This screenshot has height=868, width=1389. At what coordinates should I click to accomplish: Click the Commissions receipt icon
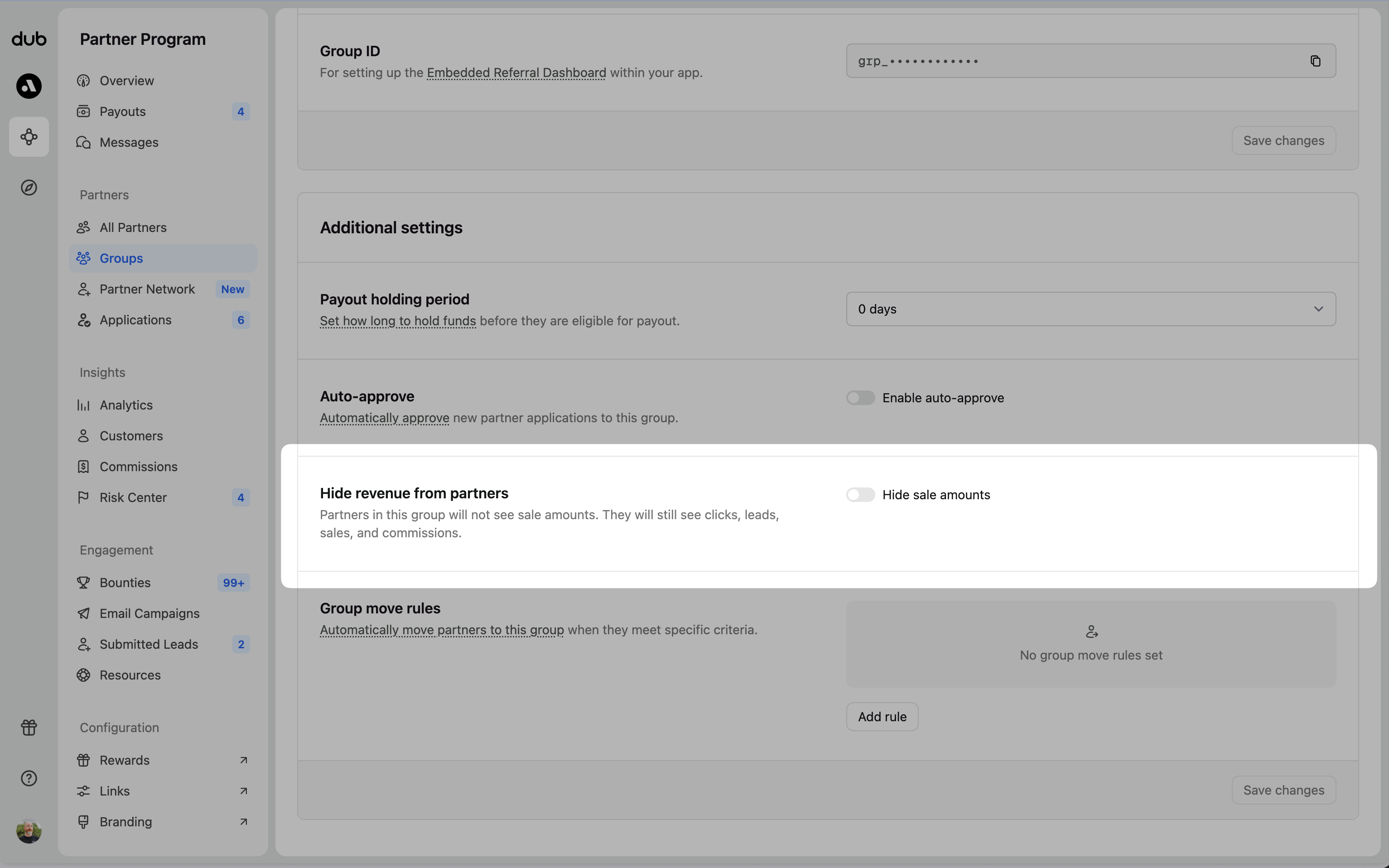pos(84,467)
